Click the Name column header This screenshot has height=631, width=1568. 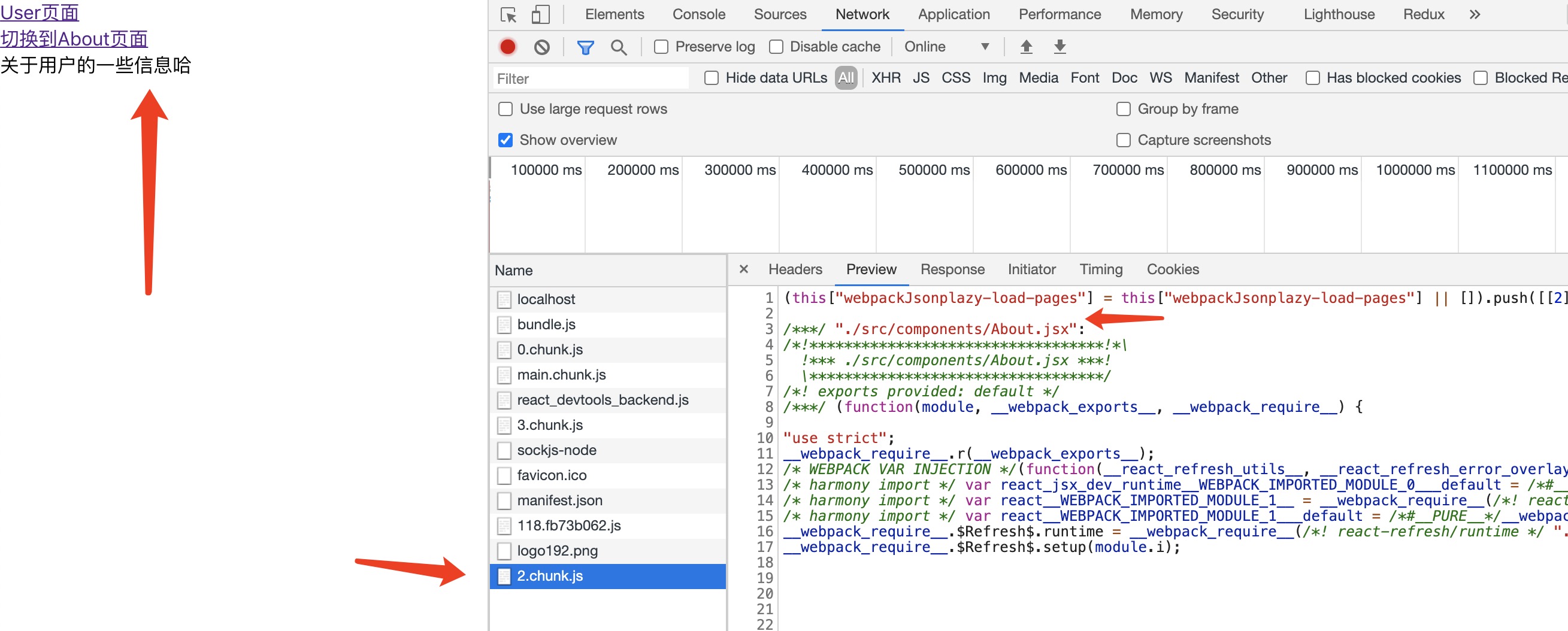pos(607,271)
